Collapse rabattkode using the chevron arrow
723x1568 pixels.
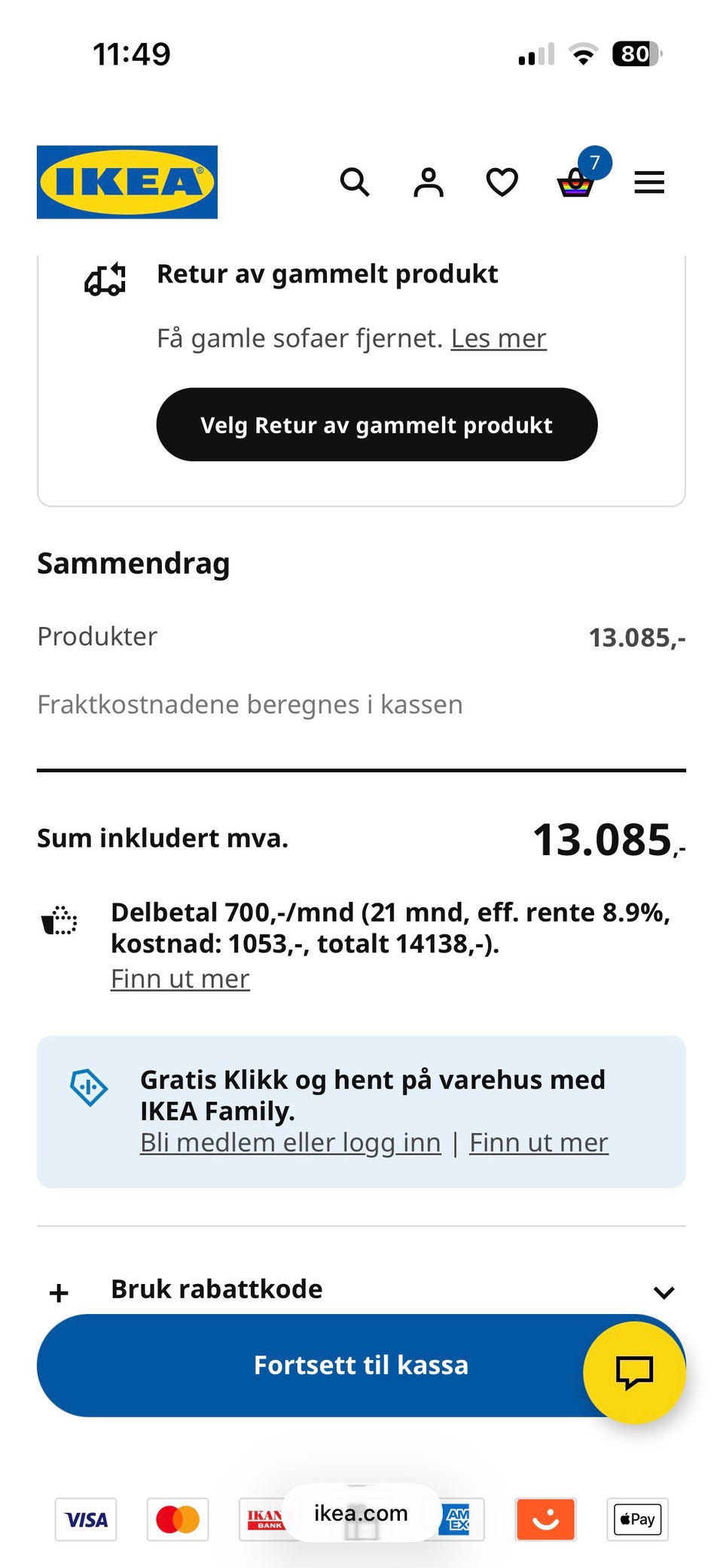point(664,1291)
